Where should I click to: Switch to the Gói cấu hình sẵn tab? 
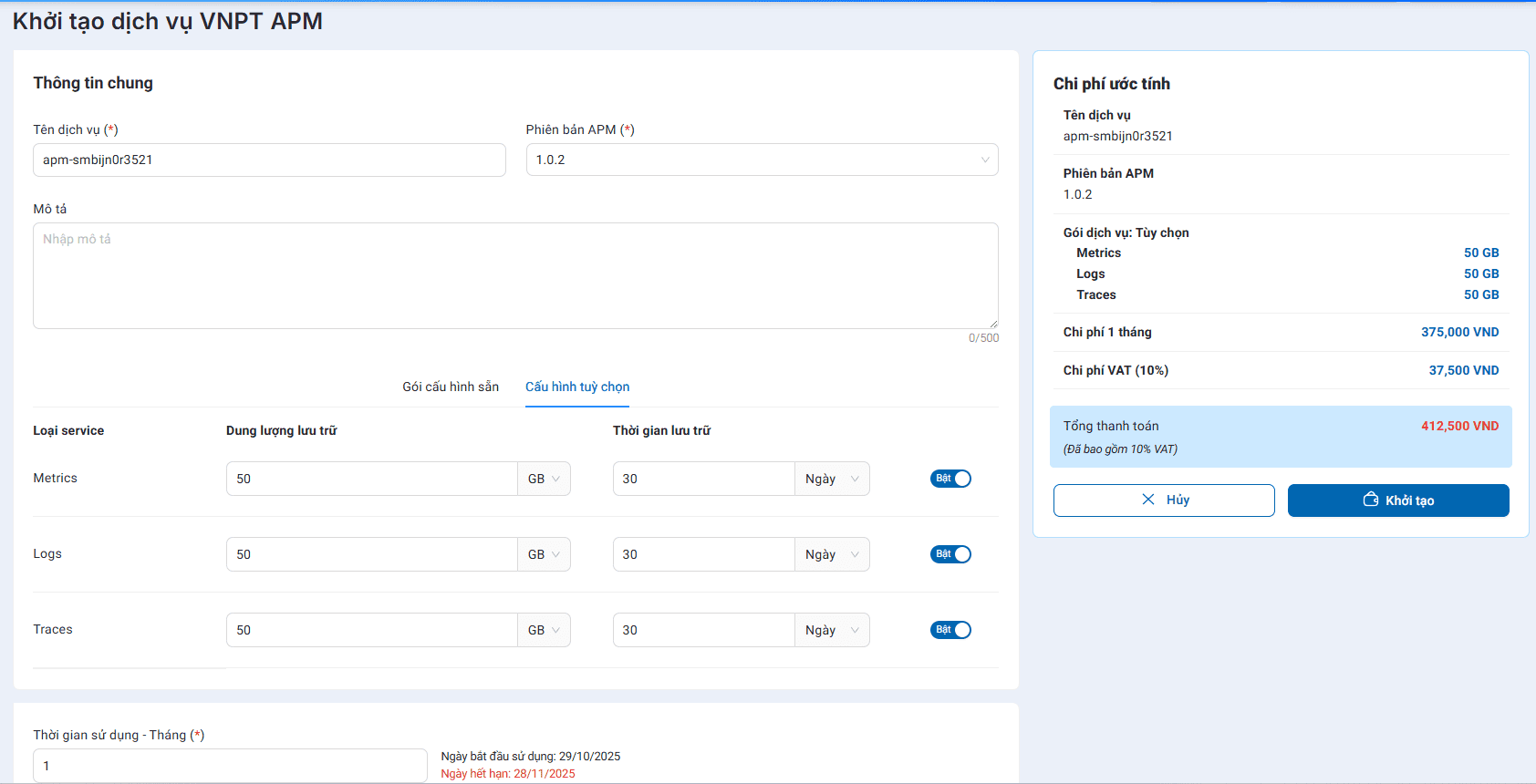pos(451,387)
